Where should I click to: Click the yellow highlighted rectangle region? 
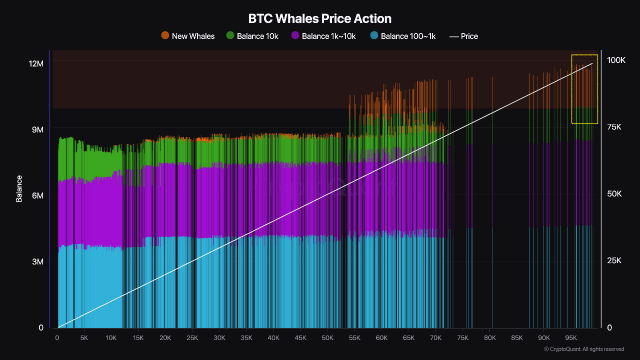pyautogui.click(x=584, y=89)
